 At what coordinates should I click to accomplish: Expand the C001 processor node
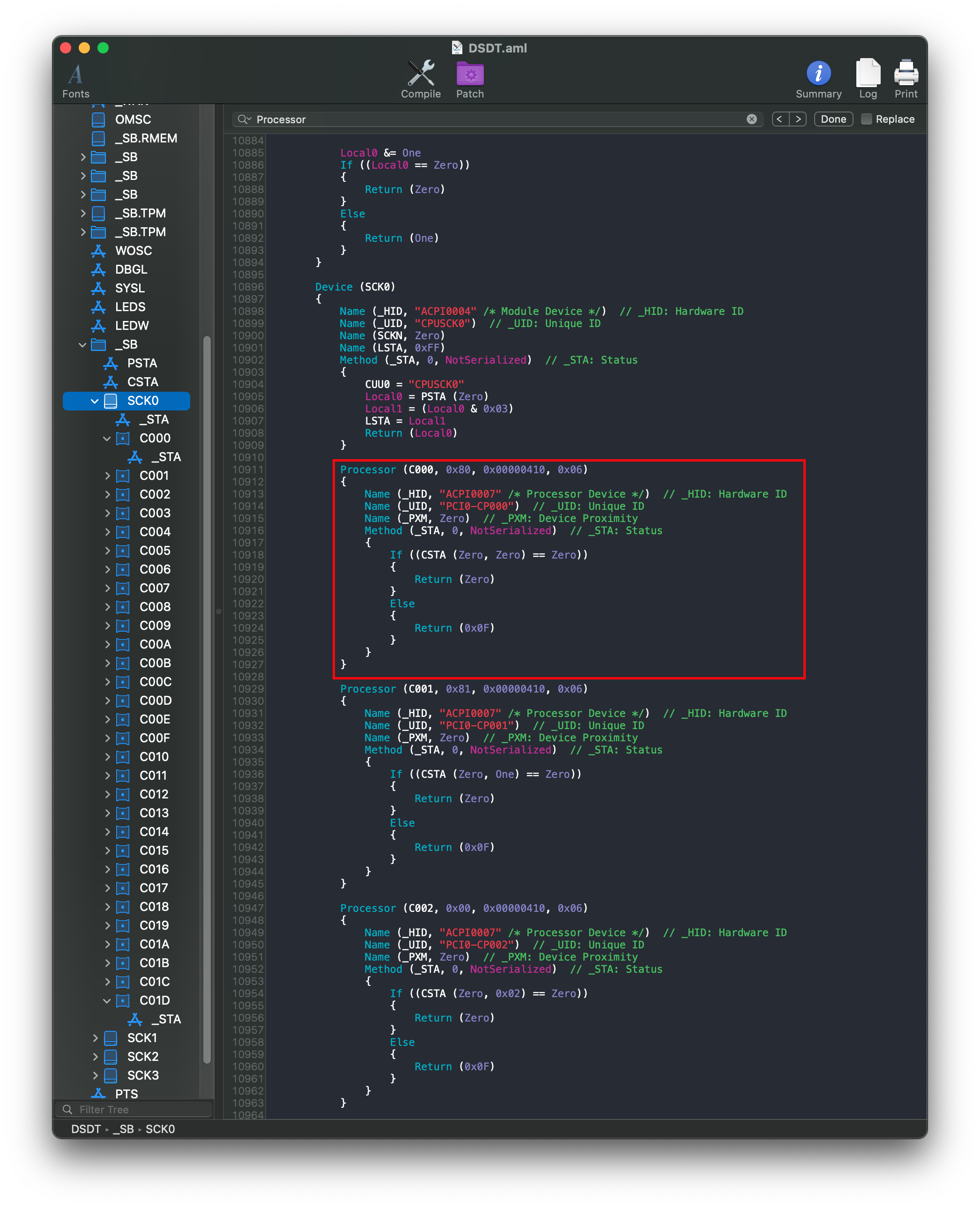point(107,476)
